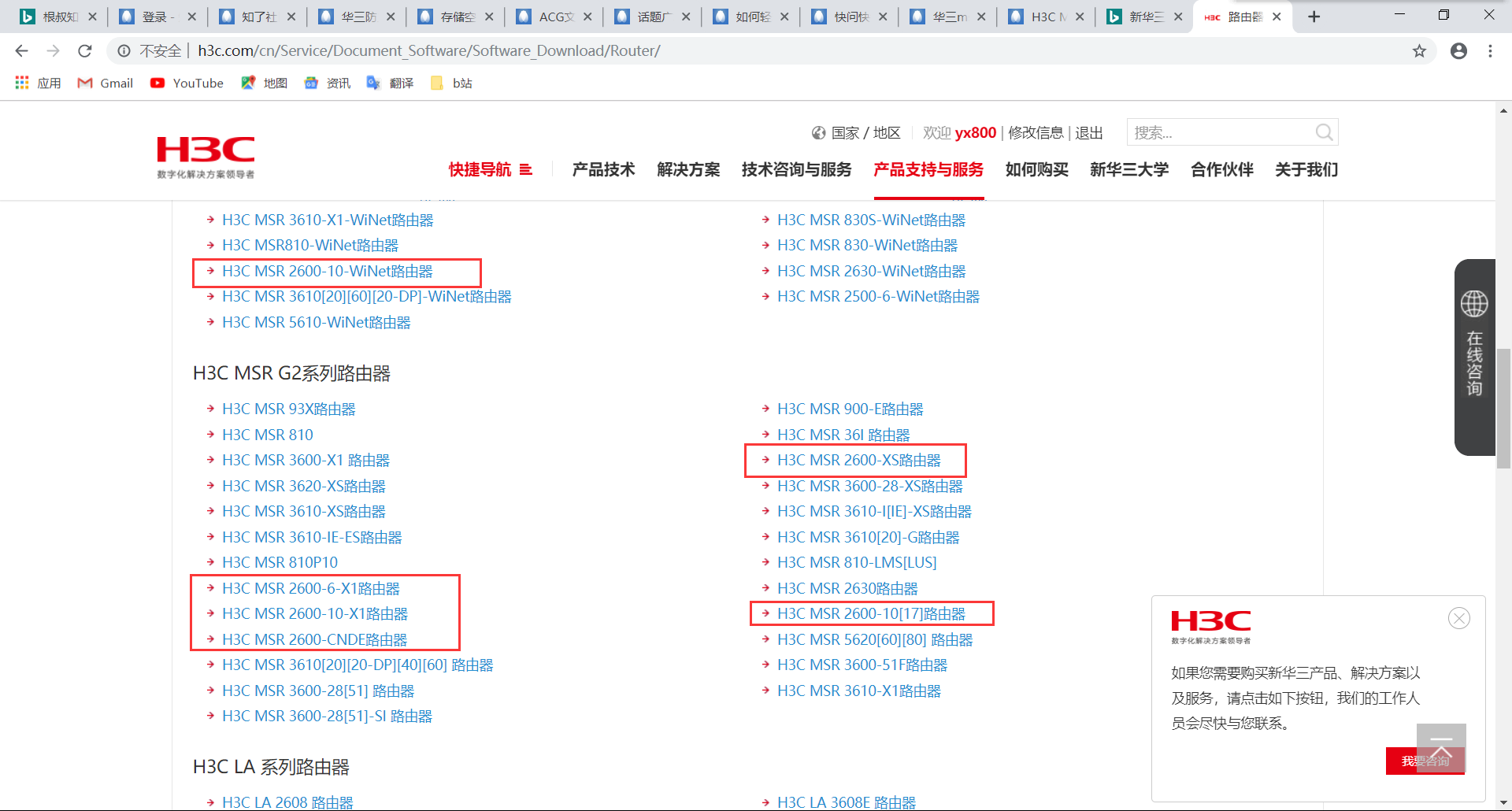Screen dimensions: 1512x811
Task: Open H3C MSR 2600-XS路由器 link
Action: [x=859, y=461]
